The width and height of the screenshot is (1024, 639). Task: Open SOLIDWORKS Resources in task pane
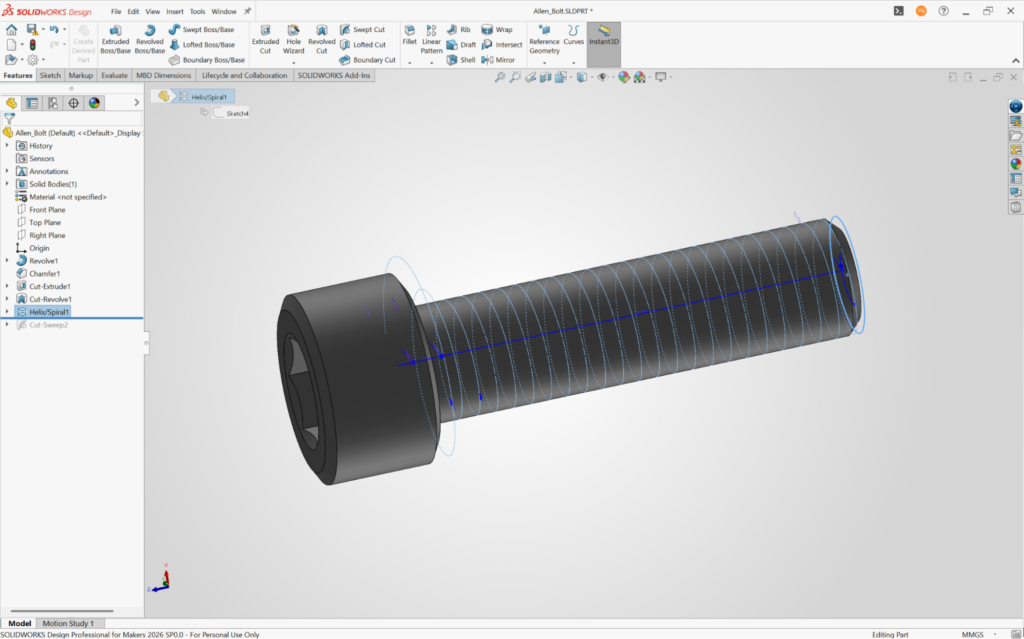click(1016, 106)
